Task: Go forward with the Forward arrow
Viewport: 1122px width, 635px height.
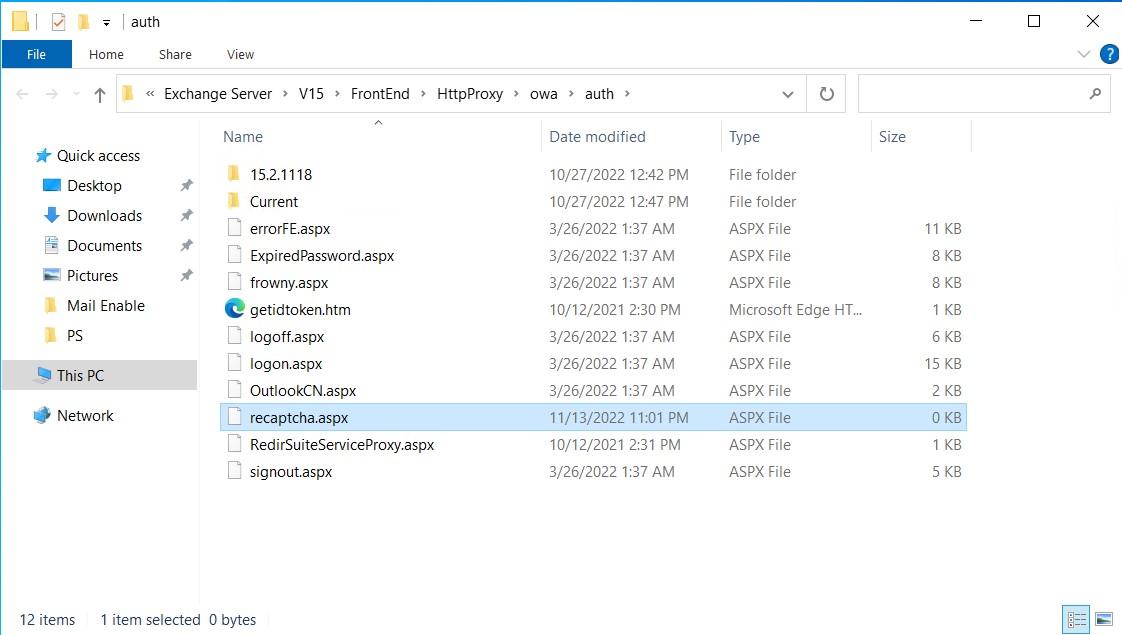Action: [52, 94]
